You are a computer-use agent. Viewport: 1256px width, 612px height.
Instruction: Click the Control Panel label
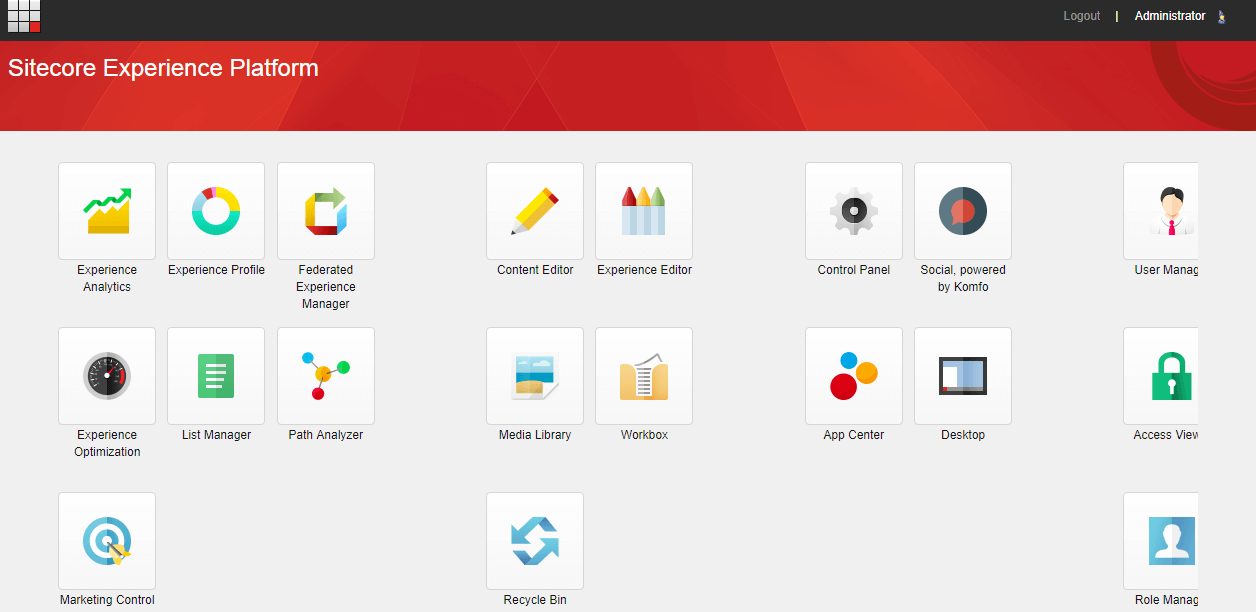pyautogui.click(x=854, y=270)
